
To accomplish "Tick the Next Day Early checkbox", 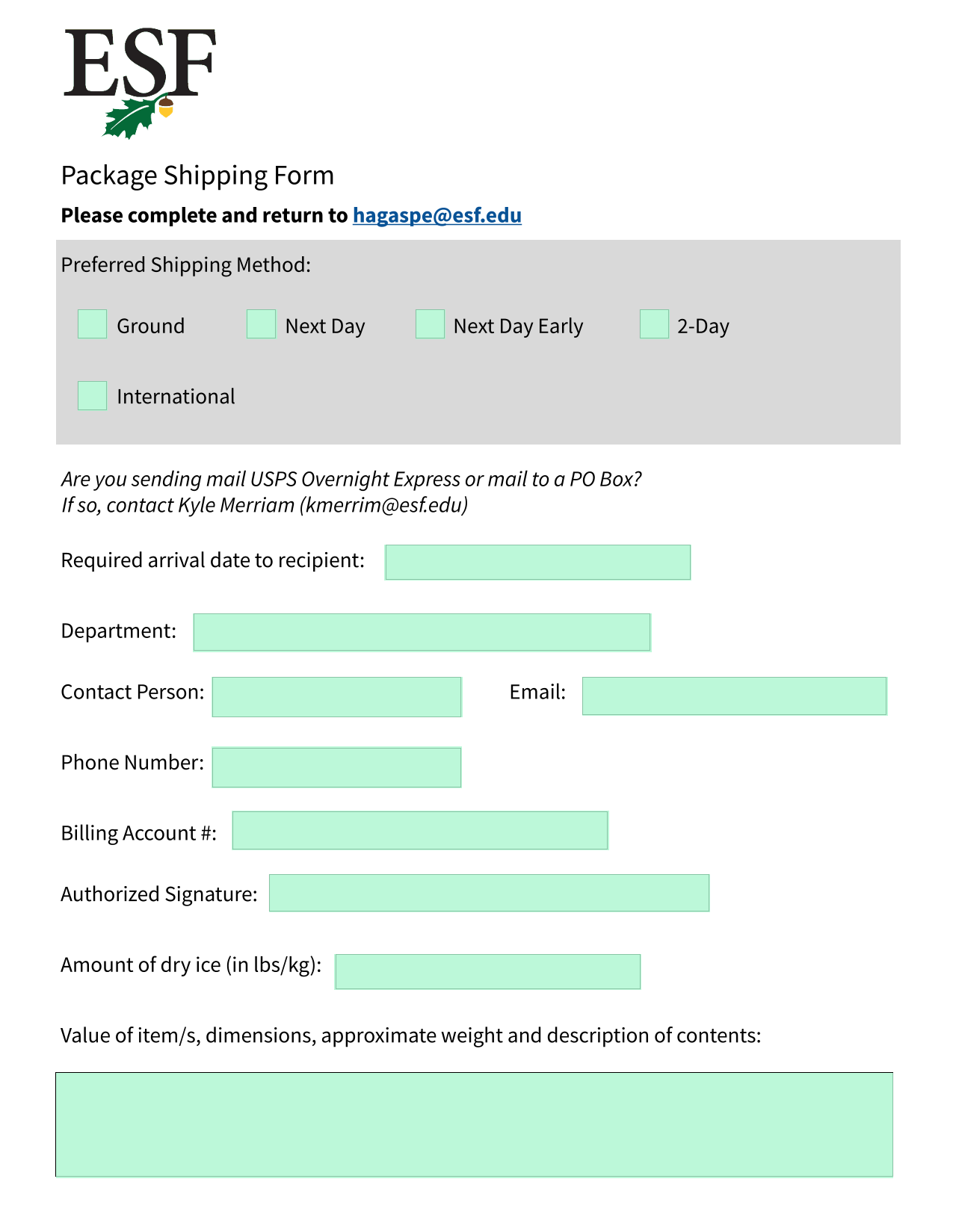I will pyautogui.click(x=431, y=324).
